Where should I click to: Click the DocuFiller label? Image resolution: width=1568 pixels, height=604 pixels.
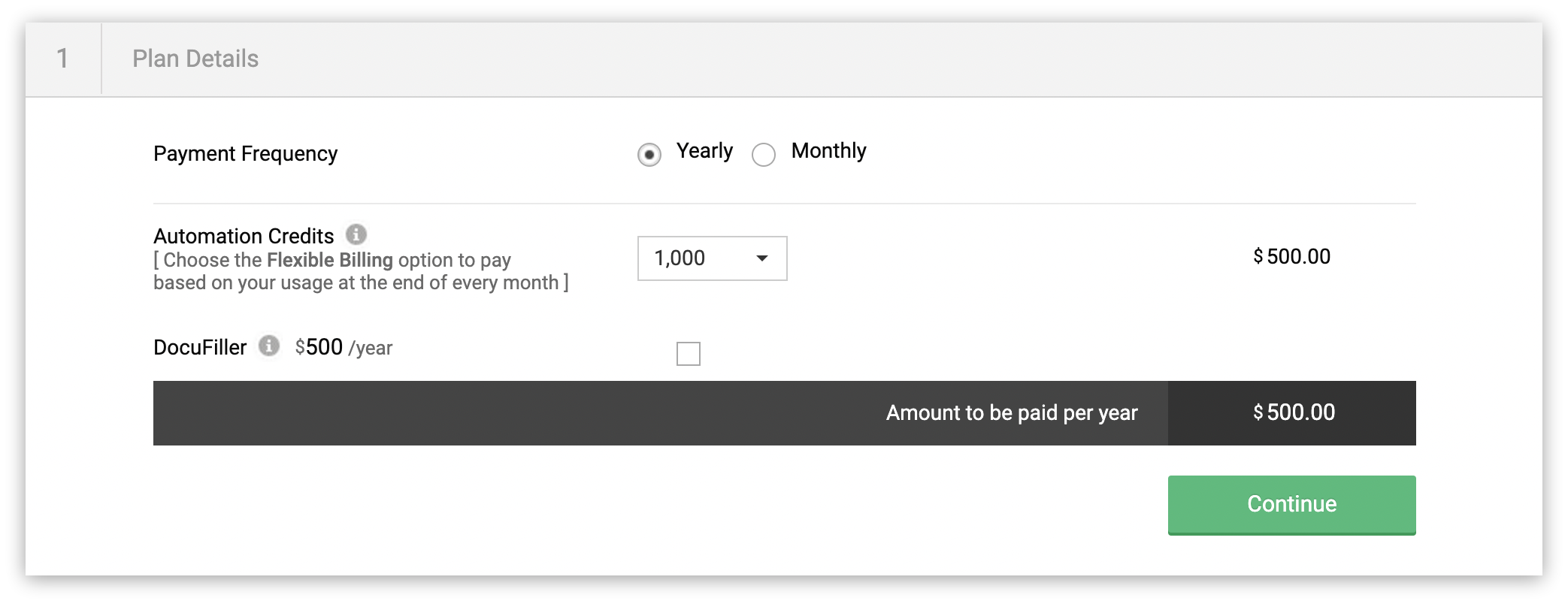(200, 347)
